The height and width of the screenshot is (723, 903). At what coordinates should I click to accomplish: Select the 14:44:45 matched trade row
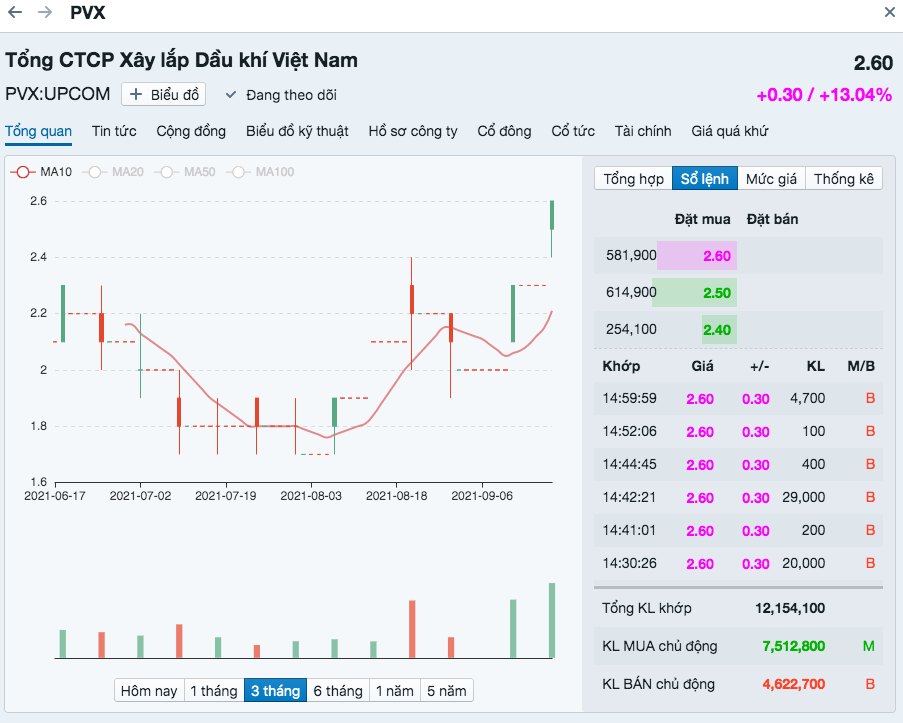738,464
